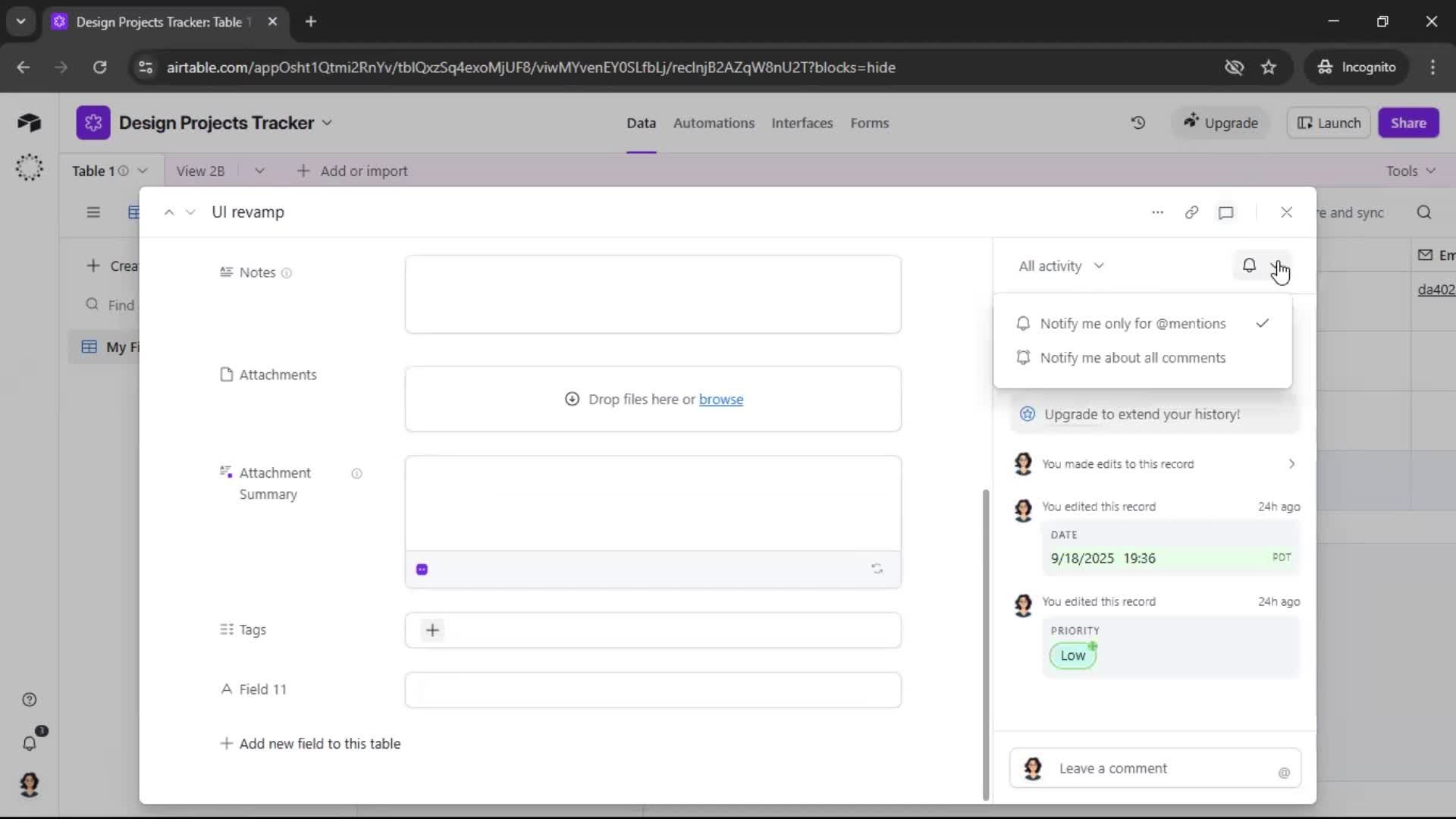
Task: Click Attachment Summary info icon
Action: pyautogui.click(x=356, y=474)
